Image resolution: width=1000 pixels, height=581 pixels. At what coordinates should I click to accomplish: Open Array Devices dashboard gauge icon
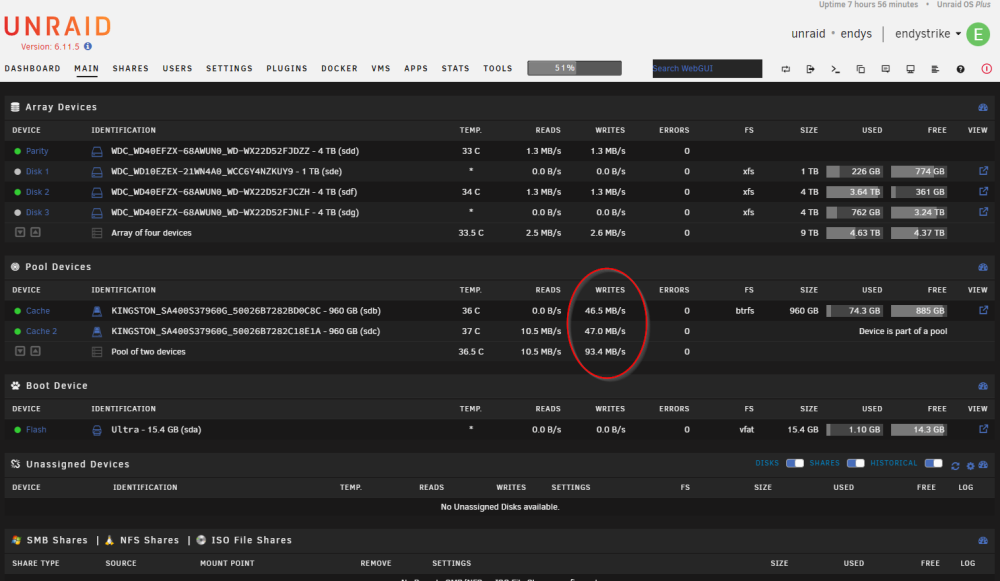click(983, 107)
